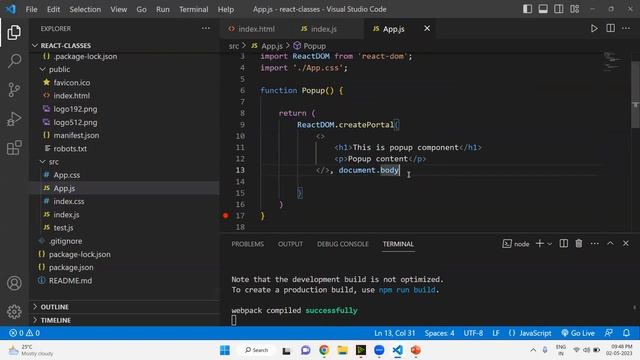Open the Search view in activity bar
Screen dimensions: 640x360
14,61
